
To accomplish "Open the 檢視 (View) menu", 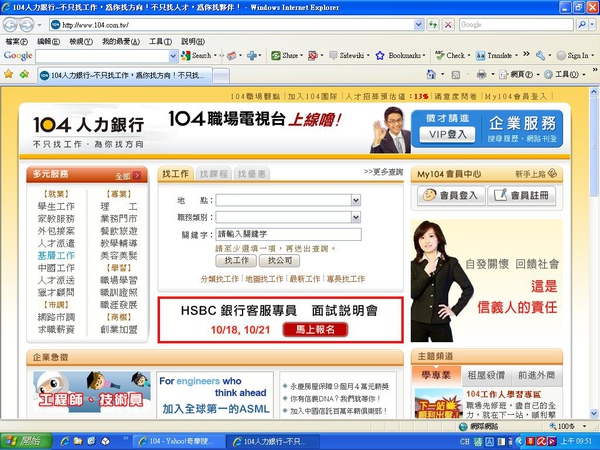I will (x=81, y=41).
